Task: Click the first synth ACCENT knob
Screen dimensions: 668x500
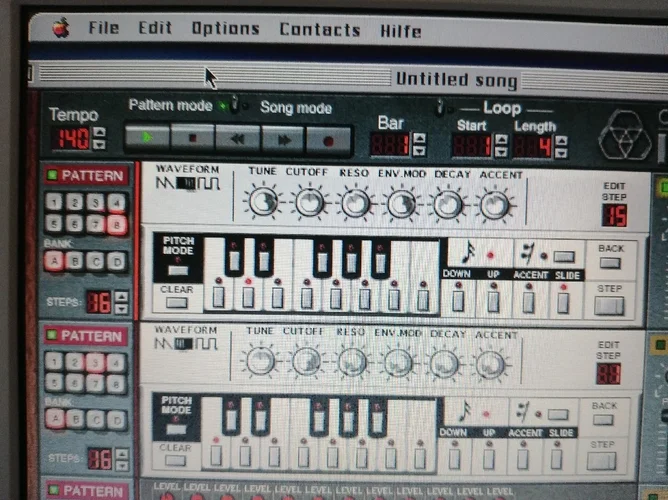Action: point(494,205)
